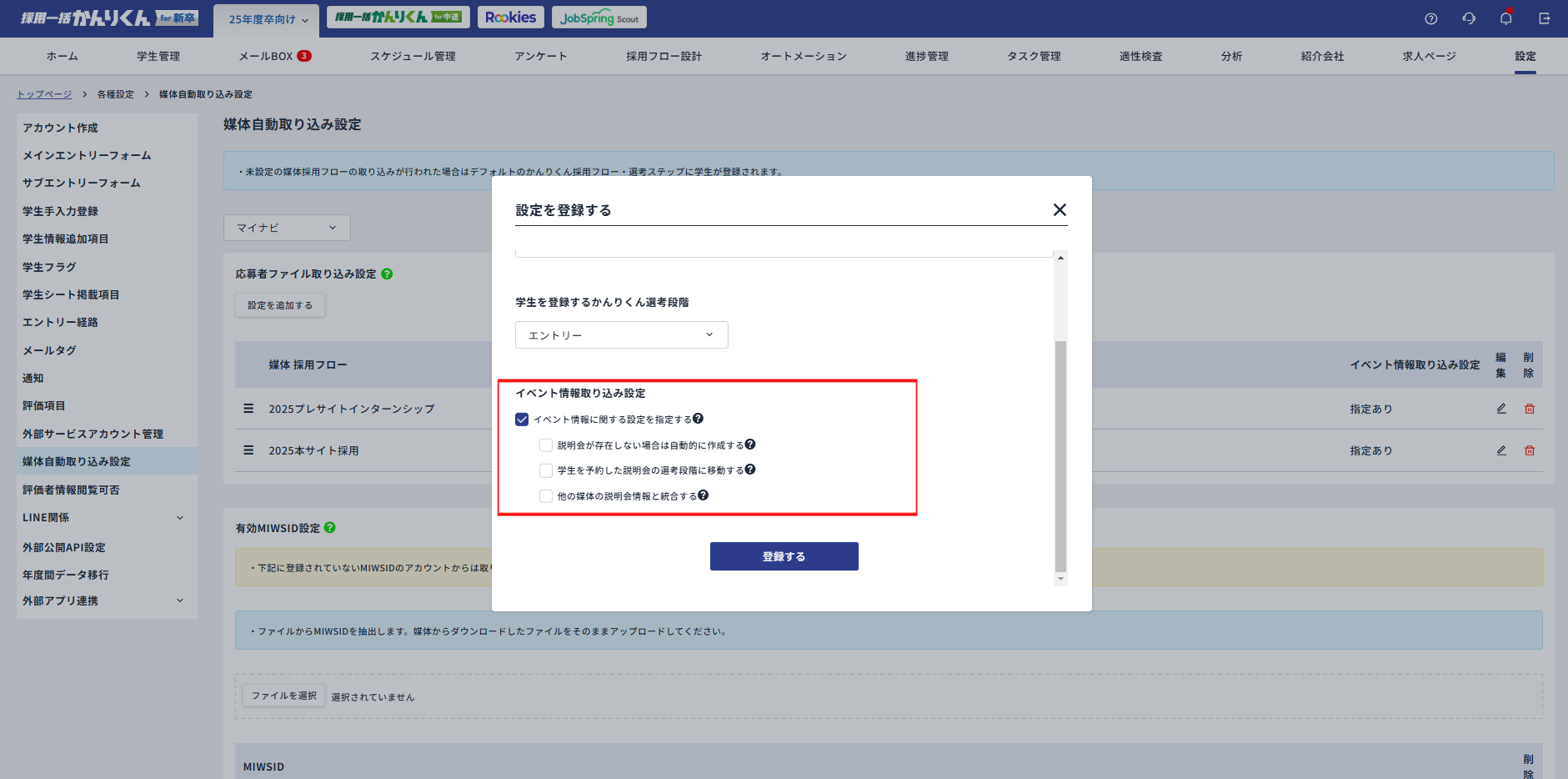Uncheck イベント情報に関する設定を指定する checkbox
1568x779 pixels.
(522, 420)
